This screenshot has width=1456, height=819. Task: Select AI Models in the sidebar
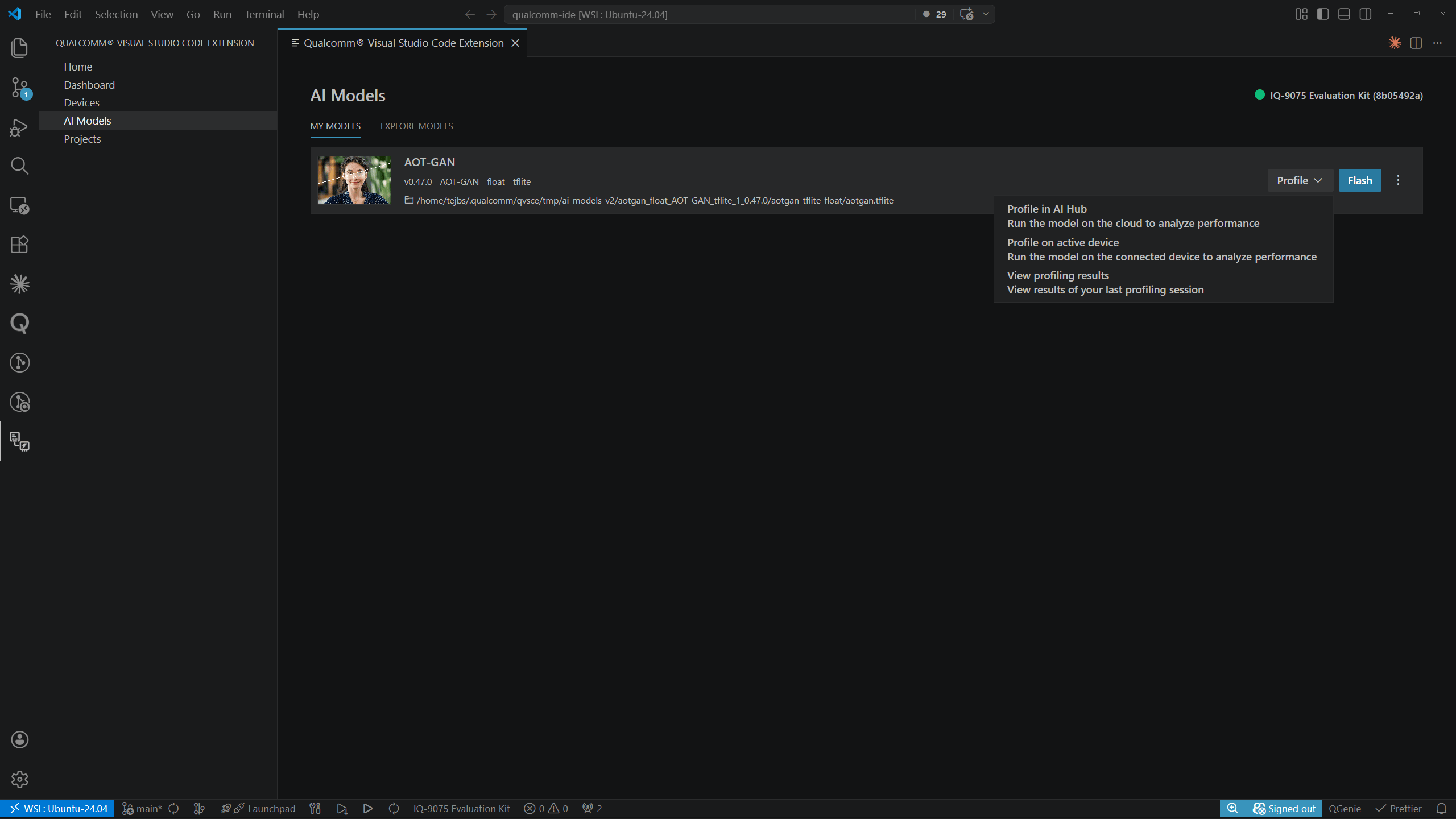[158, 121]
